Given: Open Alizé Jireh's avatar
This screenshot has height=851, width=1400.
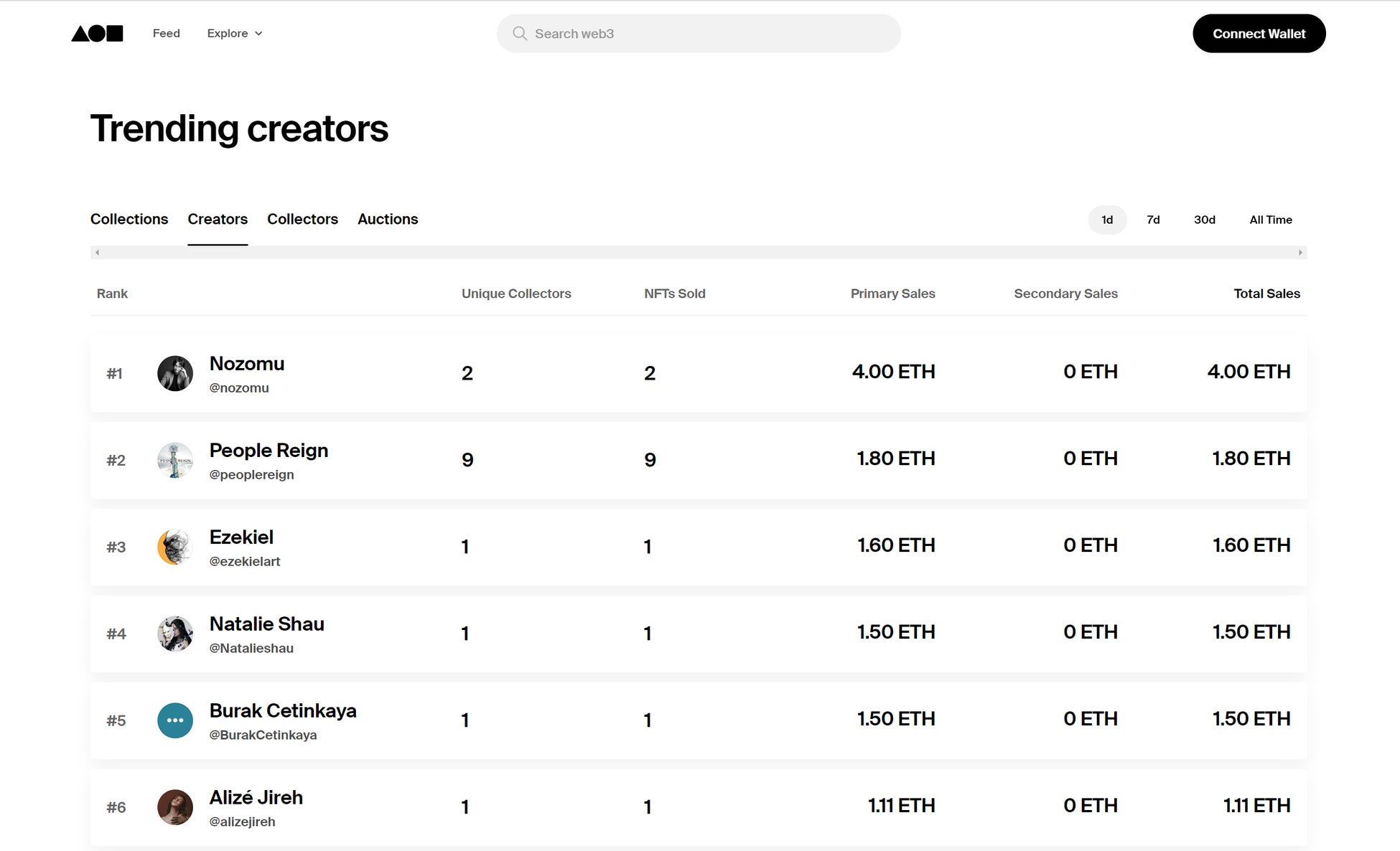Looking at the screenshot, I should pos(175,807).
